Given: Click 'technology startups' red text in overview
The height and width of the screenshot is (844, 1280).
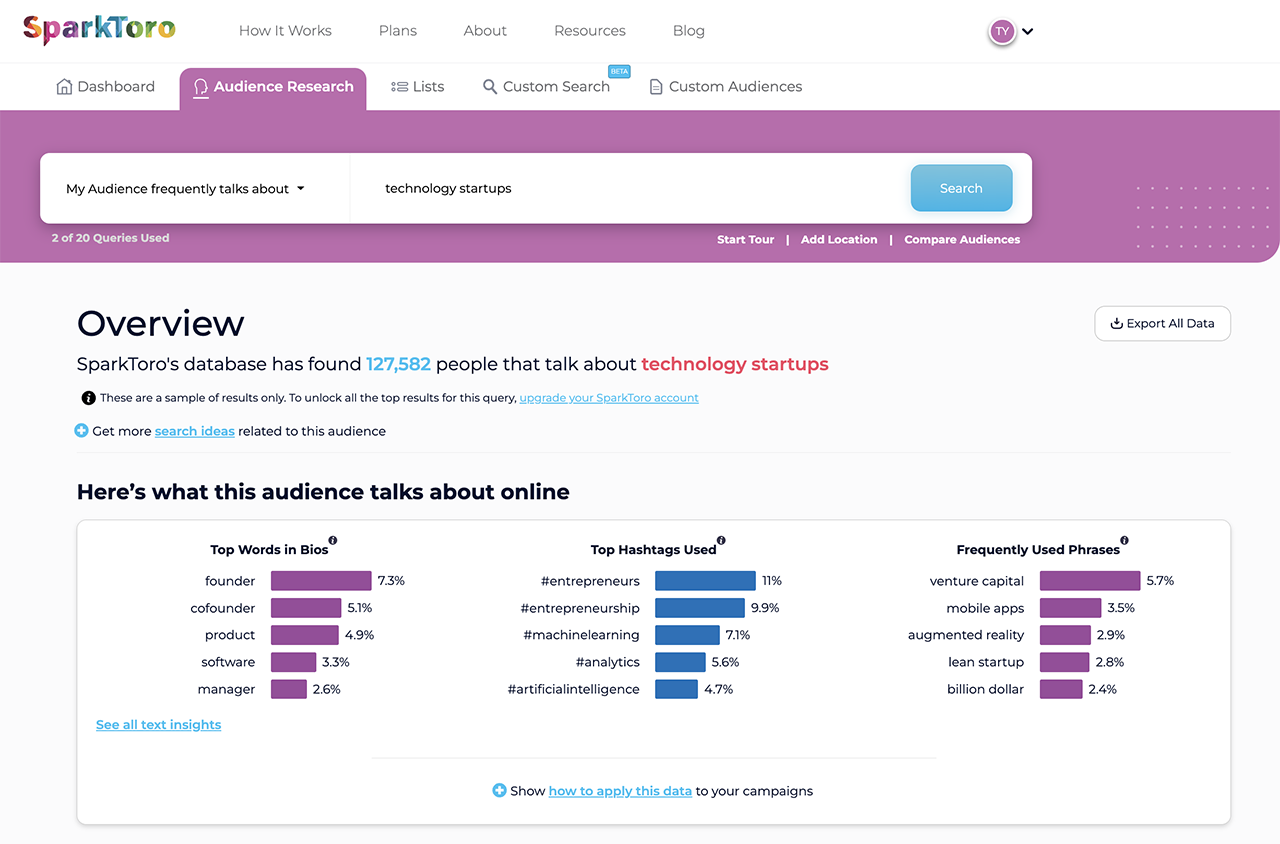Looking at the screenshot, I should click(x=735, y=364).
